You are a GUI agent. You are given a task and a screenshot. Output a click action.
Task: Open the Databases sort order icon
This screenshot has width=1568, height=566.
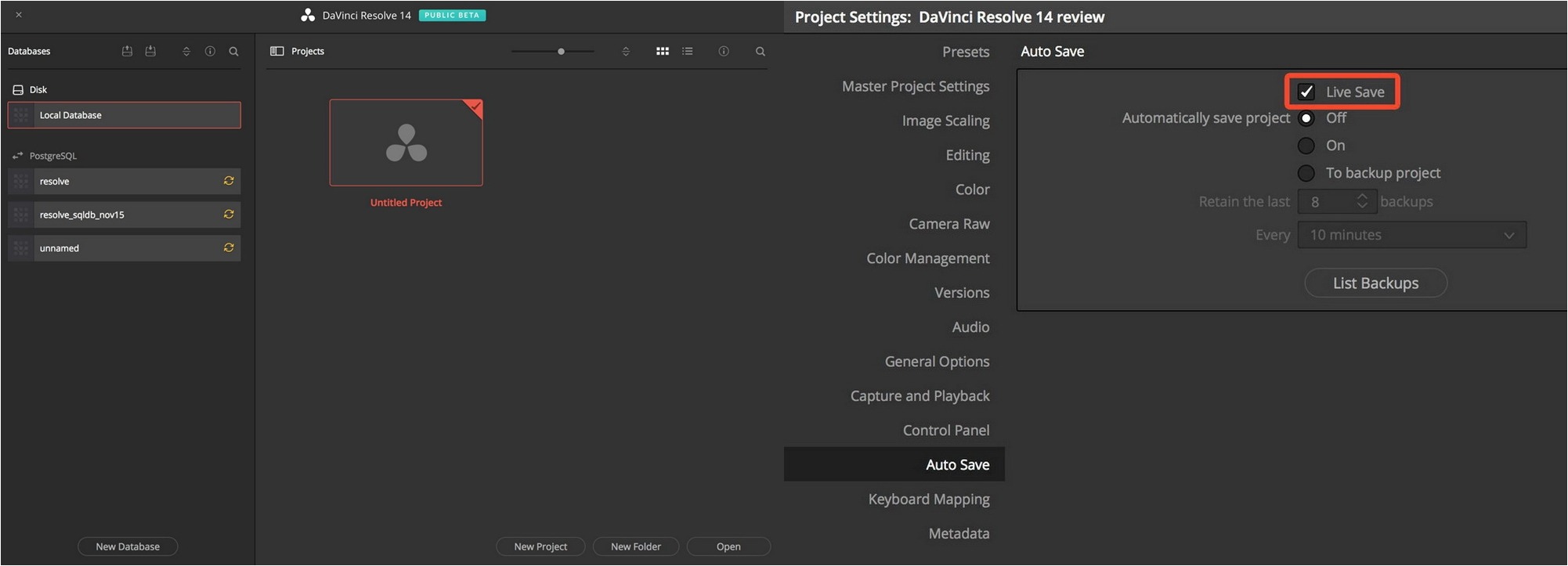tap(186, 52)
